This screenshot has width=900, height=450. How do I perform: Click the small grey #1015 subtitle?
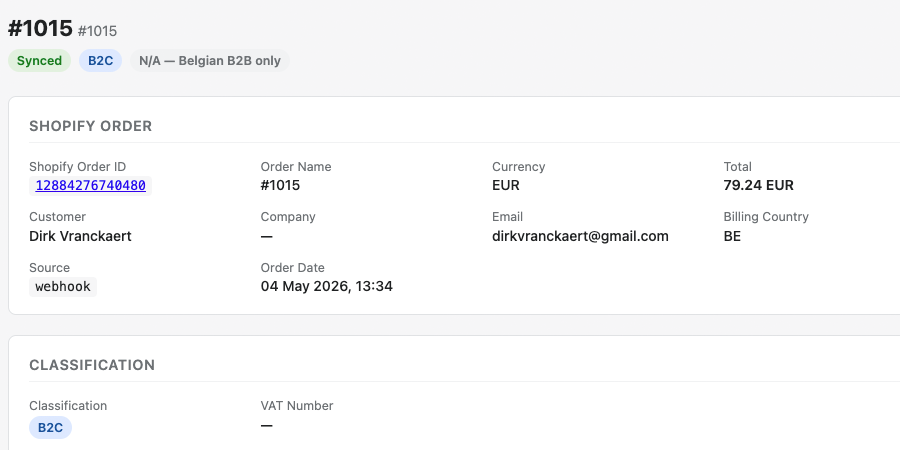click(x=97, y=31)
